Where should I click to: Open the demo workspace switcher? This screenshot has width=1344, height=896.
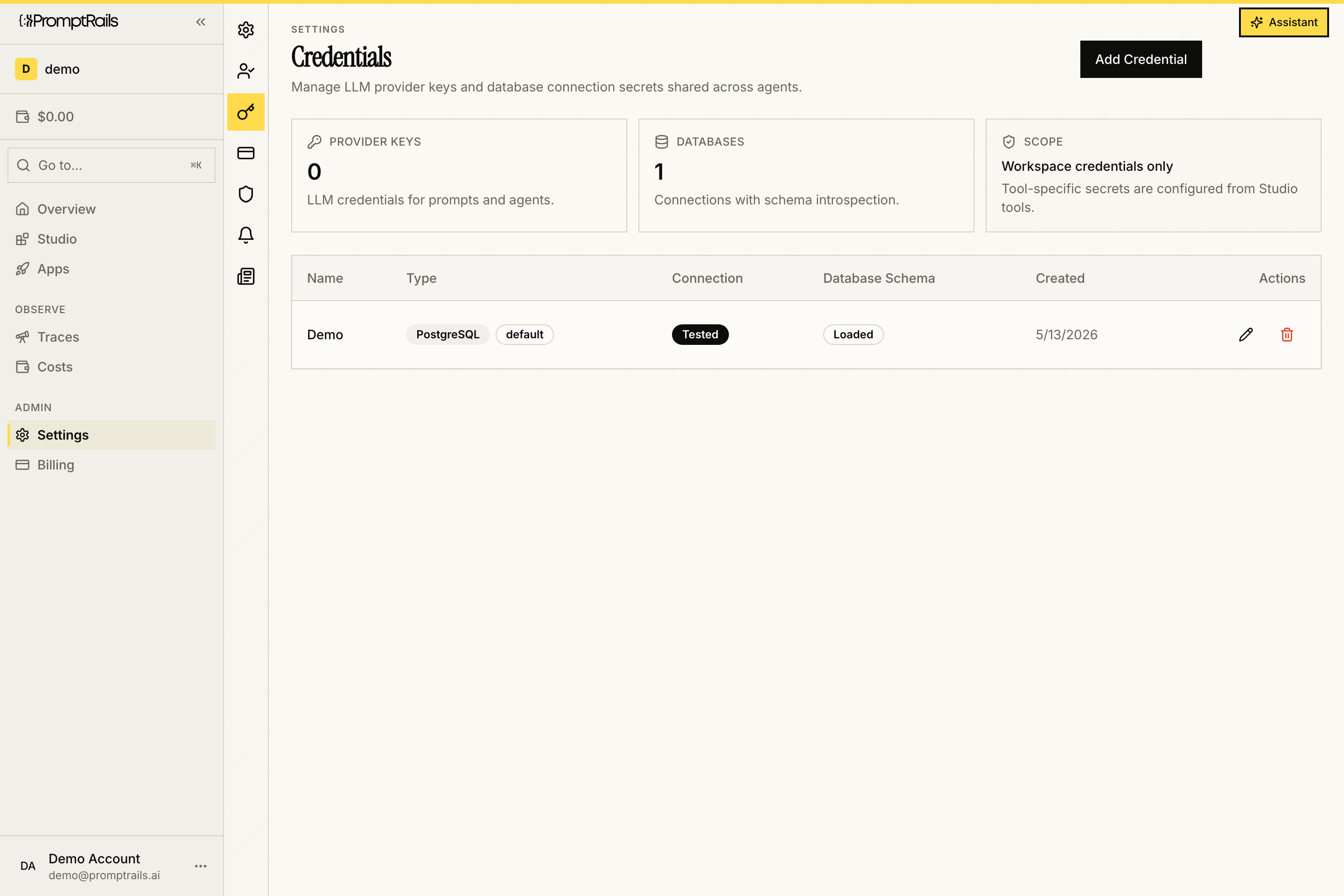point(112,69)
